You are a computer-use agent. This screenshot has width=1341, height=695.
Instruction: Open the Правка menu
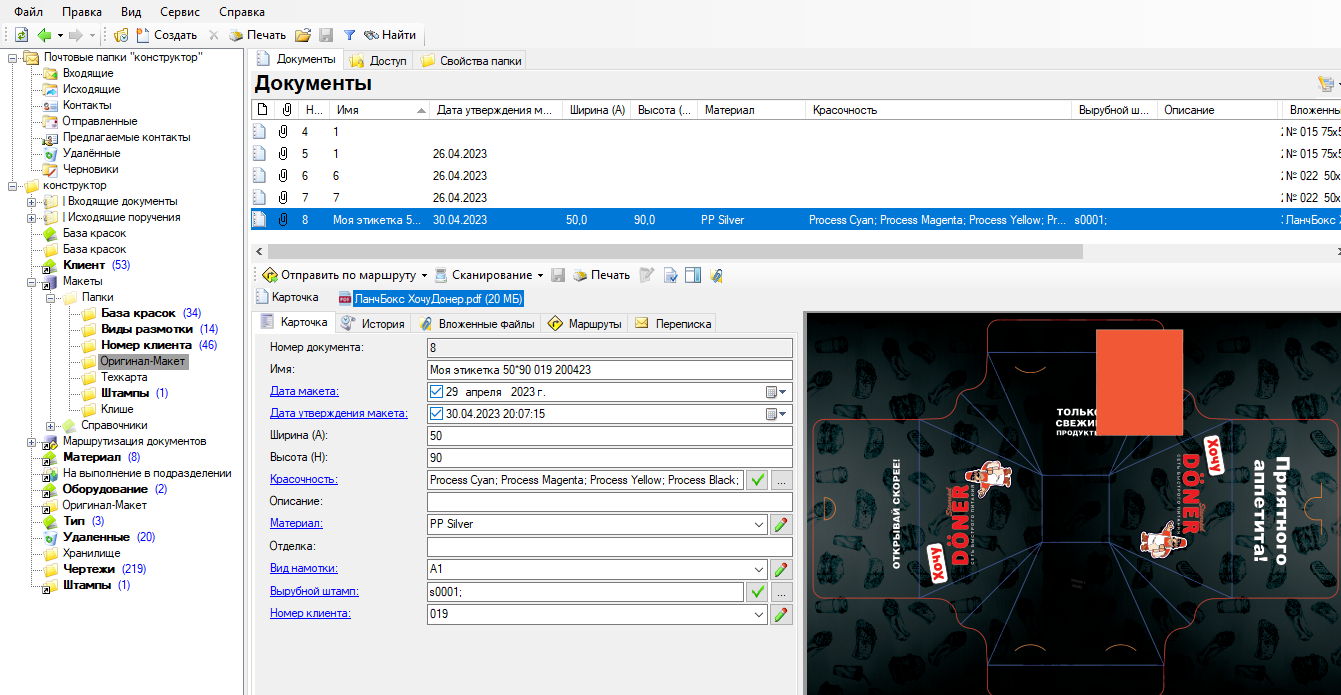(x=82, y=12)
